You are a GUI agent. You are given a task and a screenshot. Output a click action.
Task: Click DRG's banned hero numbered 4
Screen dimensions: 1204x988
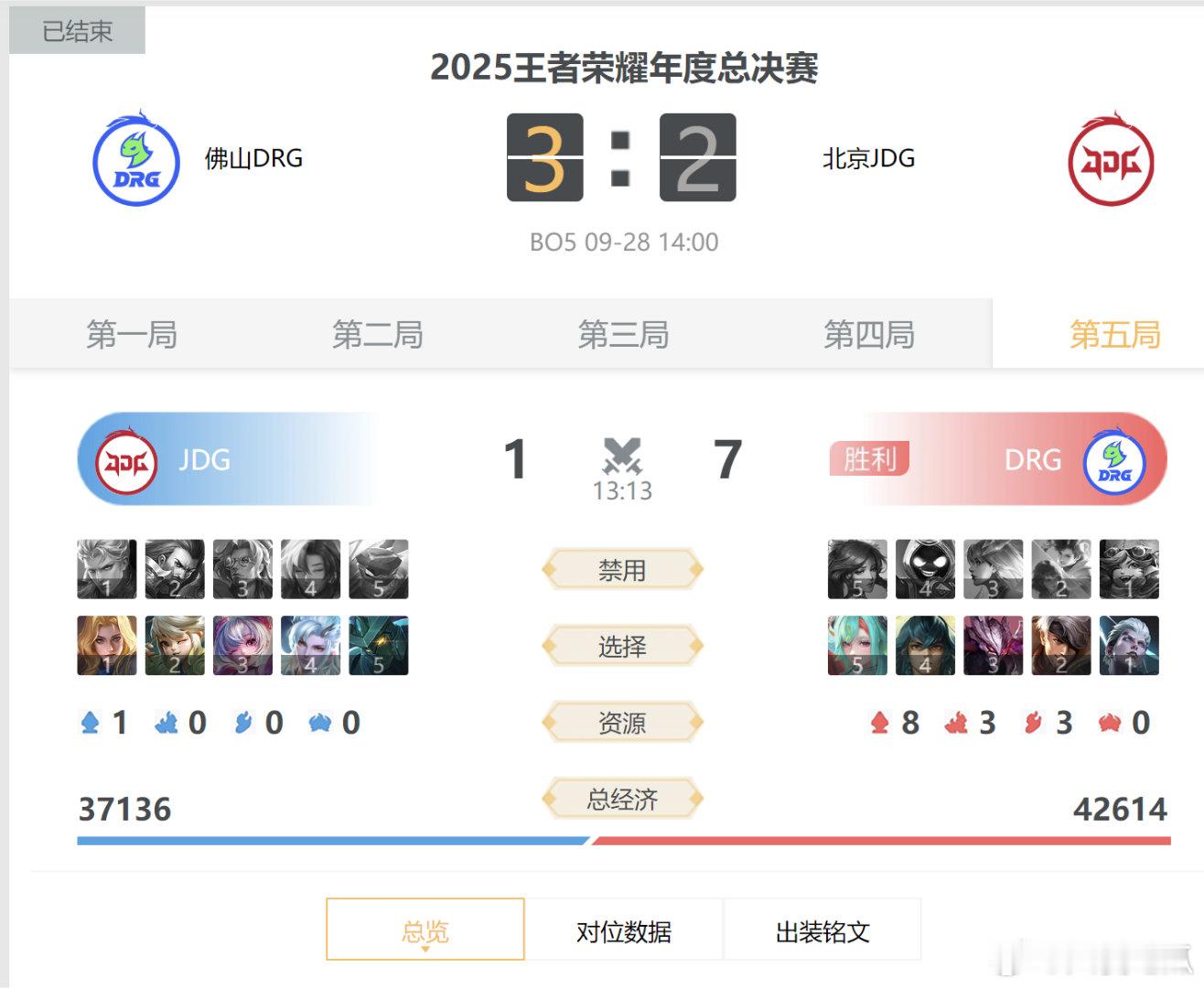[925, 569]
